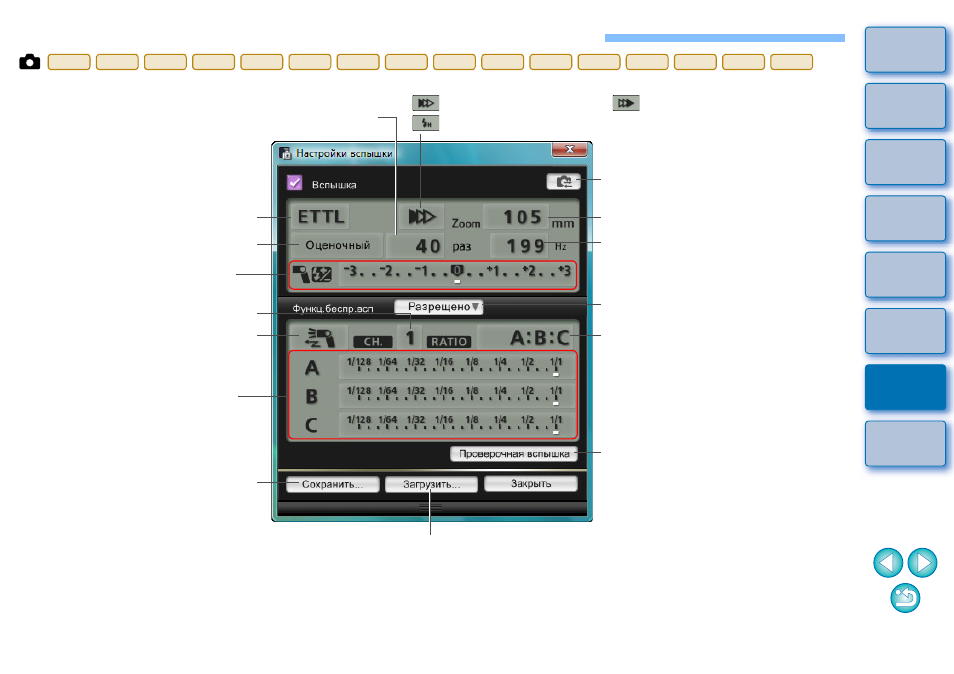This screenshot has width=954, height=674.
Task: Close the Настройки вспышки window with X
Action: (569, 150)
